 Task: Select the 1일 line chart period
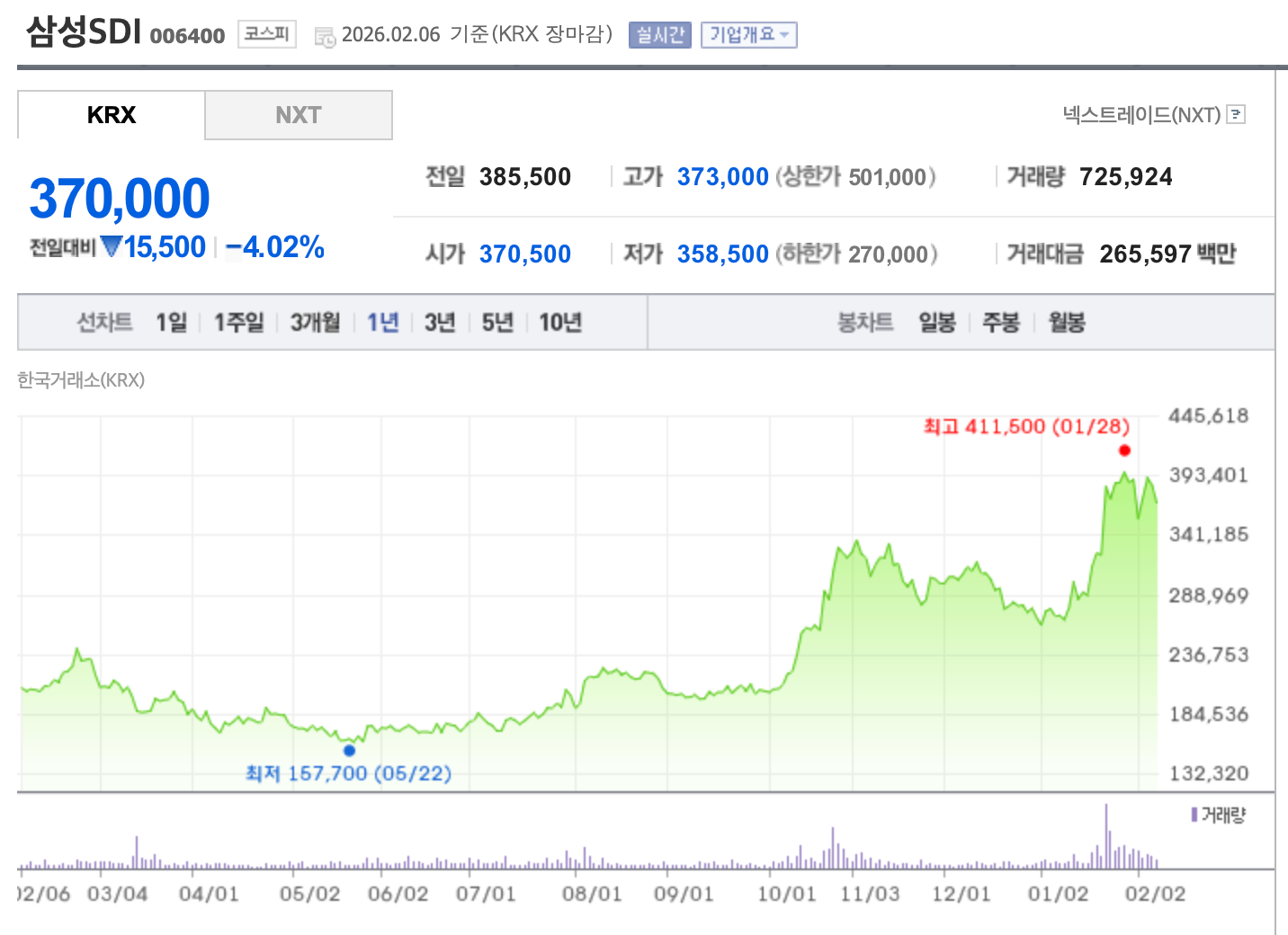172,322
